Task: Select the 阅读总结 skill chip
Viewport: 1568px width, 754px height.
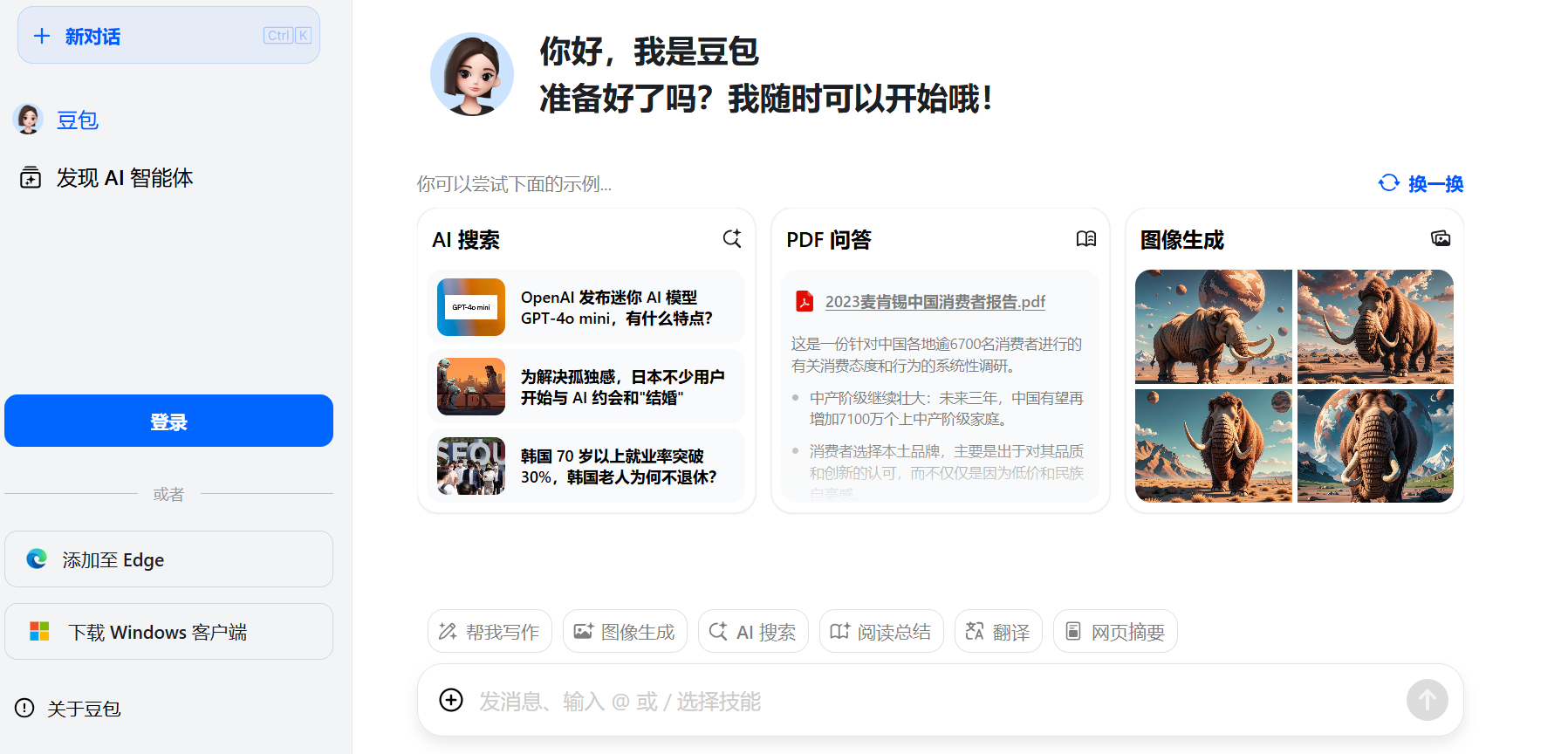Action: tap(881, 631)
